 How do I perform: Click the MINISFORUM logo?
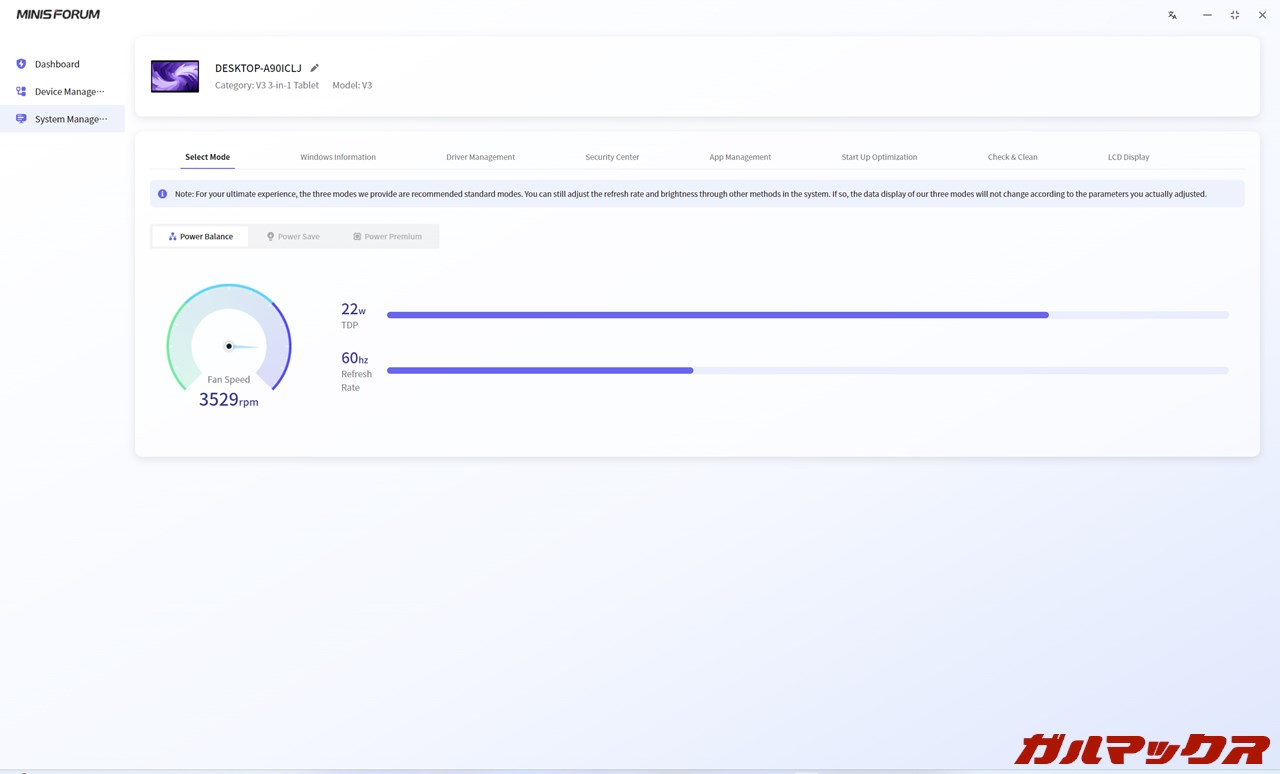coord(58,15)
